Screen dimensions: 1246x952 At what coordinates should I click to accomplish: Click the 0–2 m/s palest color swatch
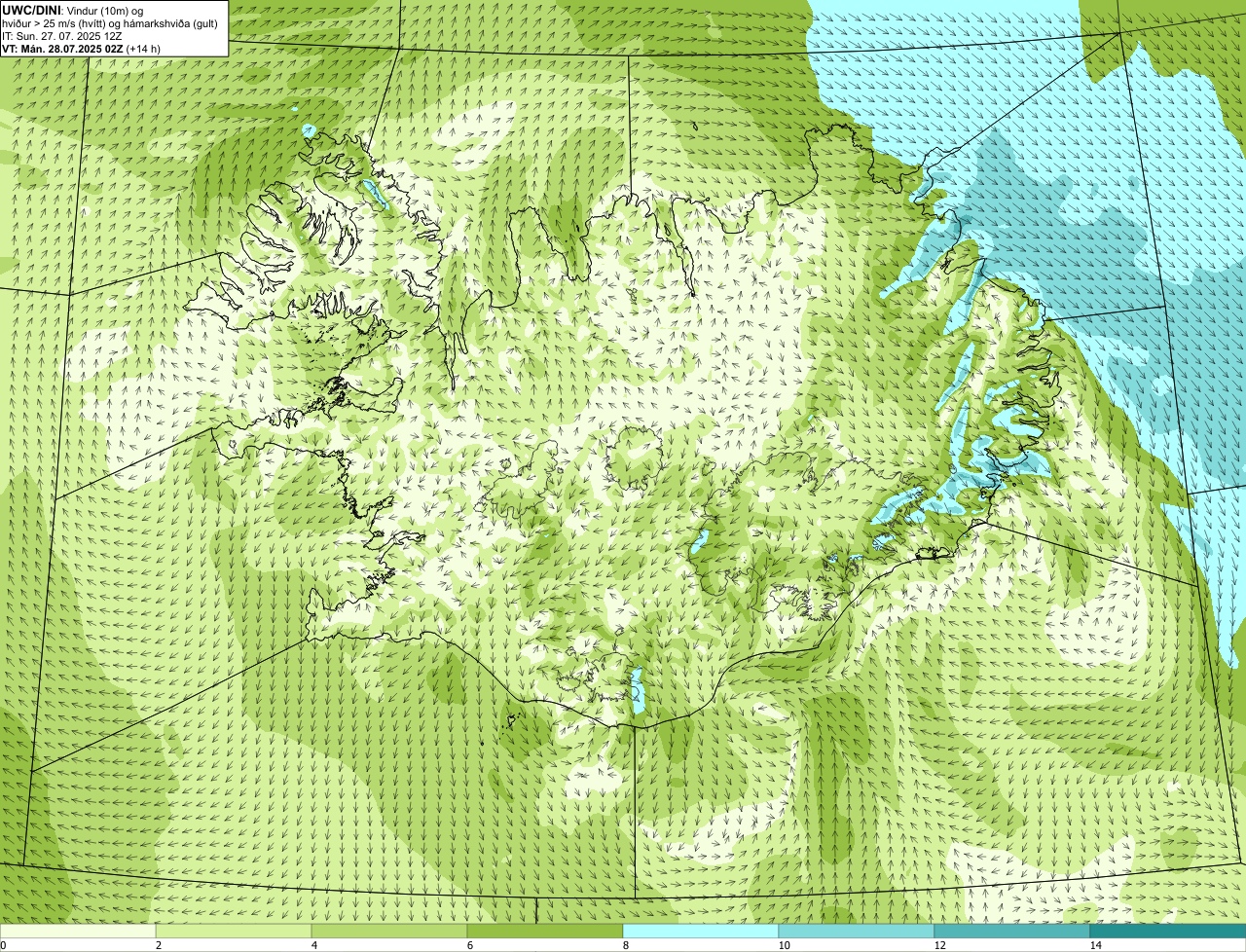coord(78,931)
